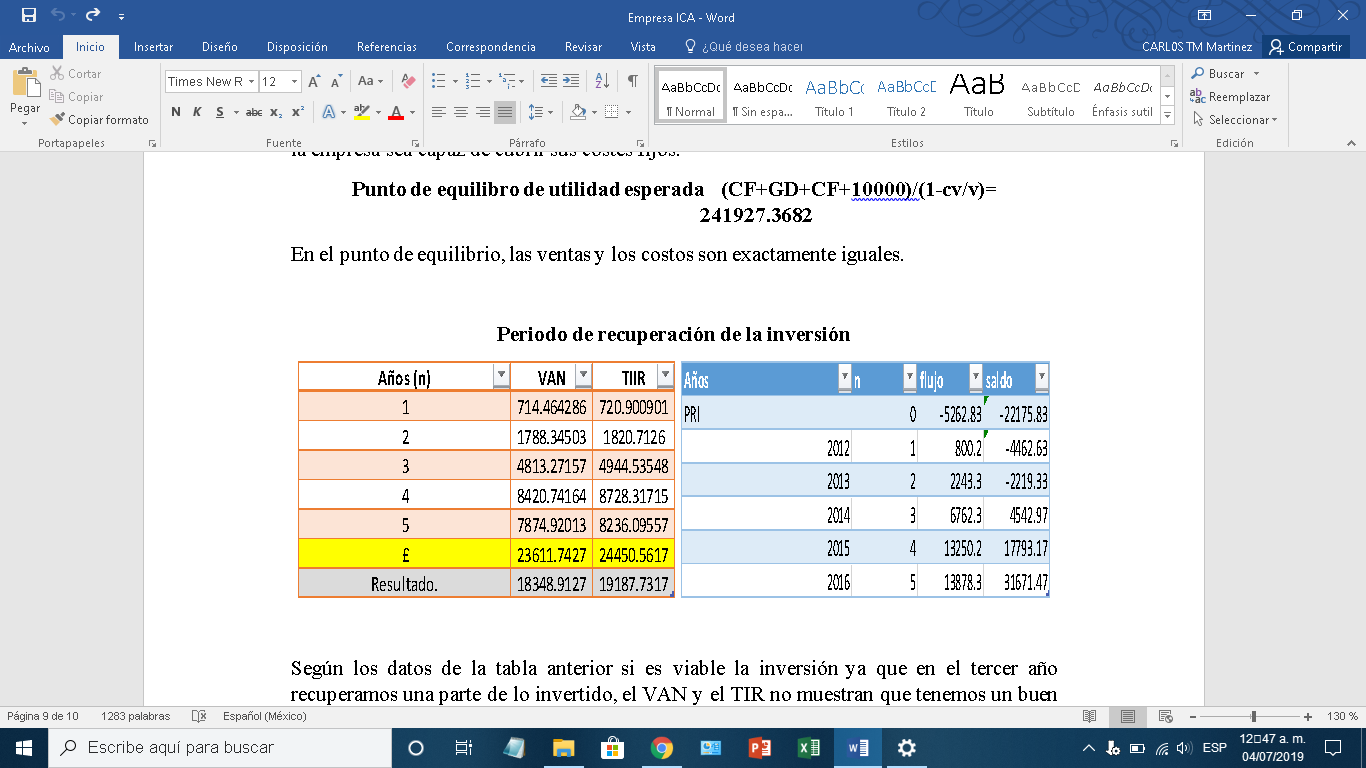The width and height of the screenshot is (1366, 768).
Task: Sort text with A-Z icon
Action: coord(602,81)
